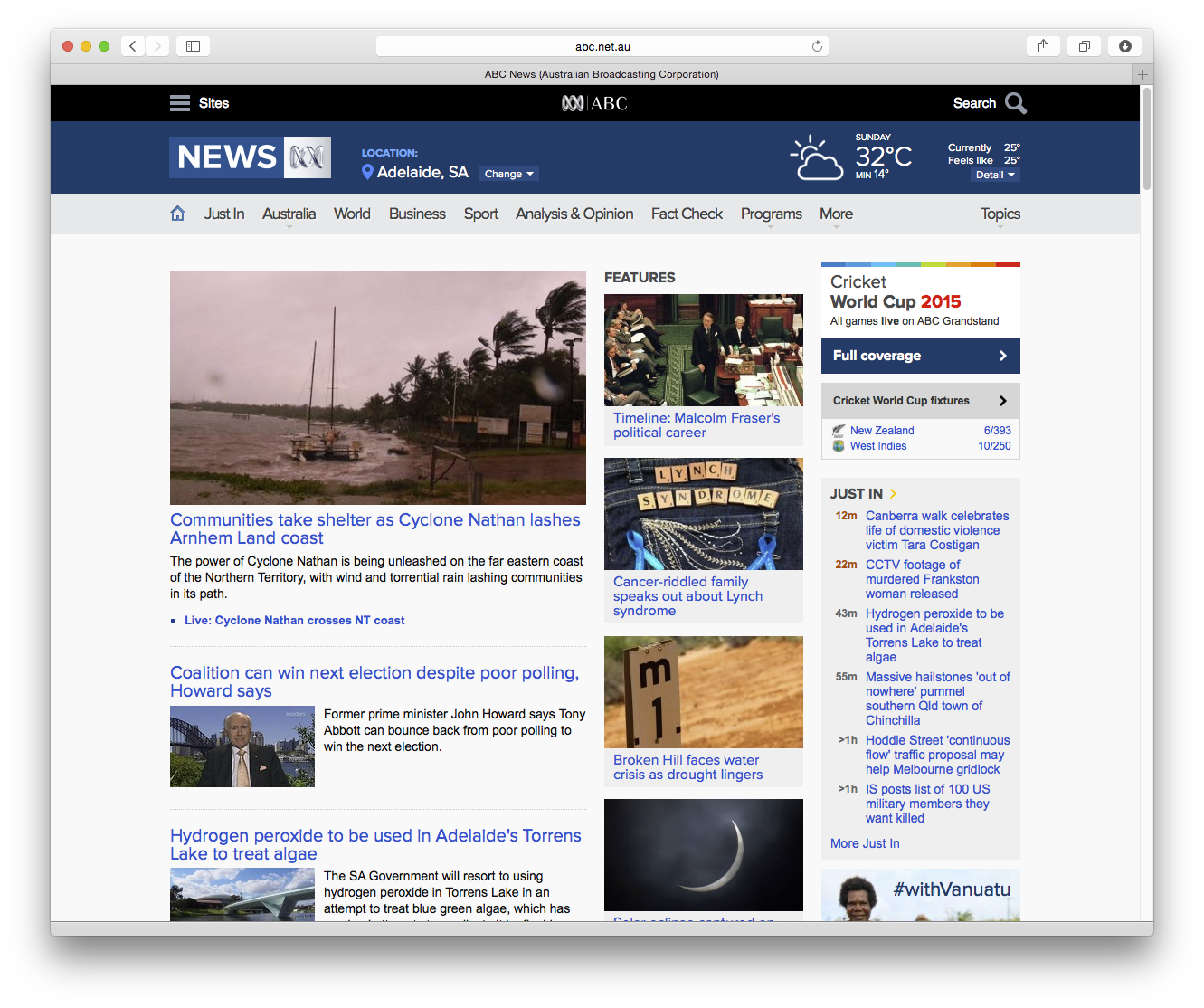Click the location pin icon beside Adelaide
The width and height of the screenshot is (1204, 1008).
pos(367,172)
